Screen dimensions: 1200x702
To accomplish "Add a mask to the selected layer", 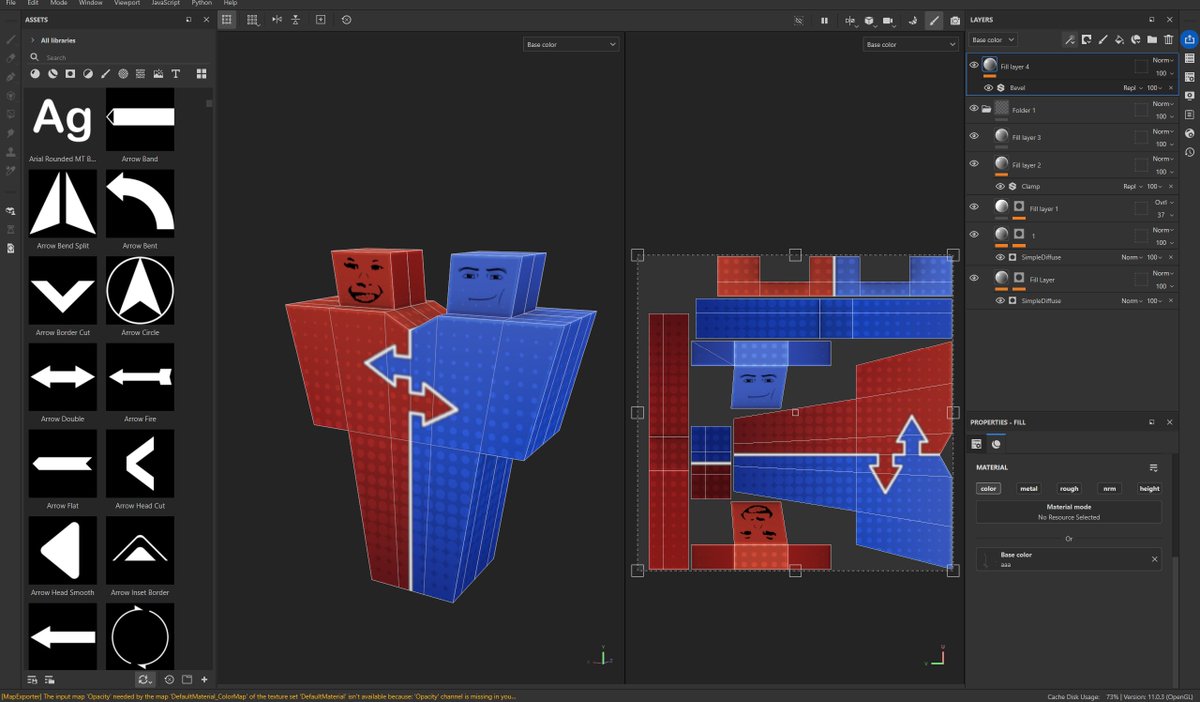I will [x=1086, y=40].
